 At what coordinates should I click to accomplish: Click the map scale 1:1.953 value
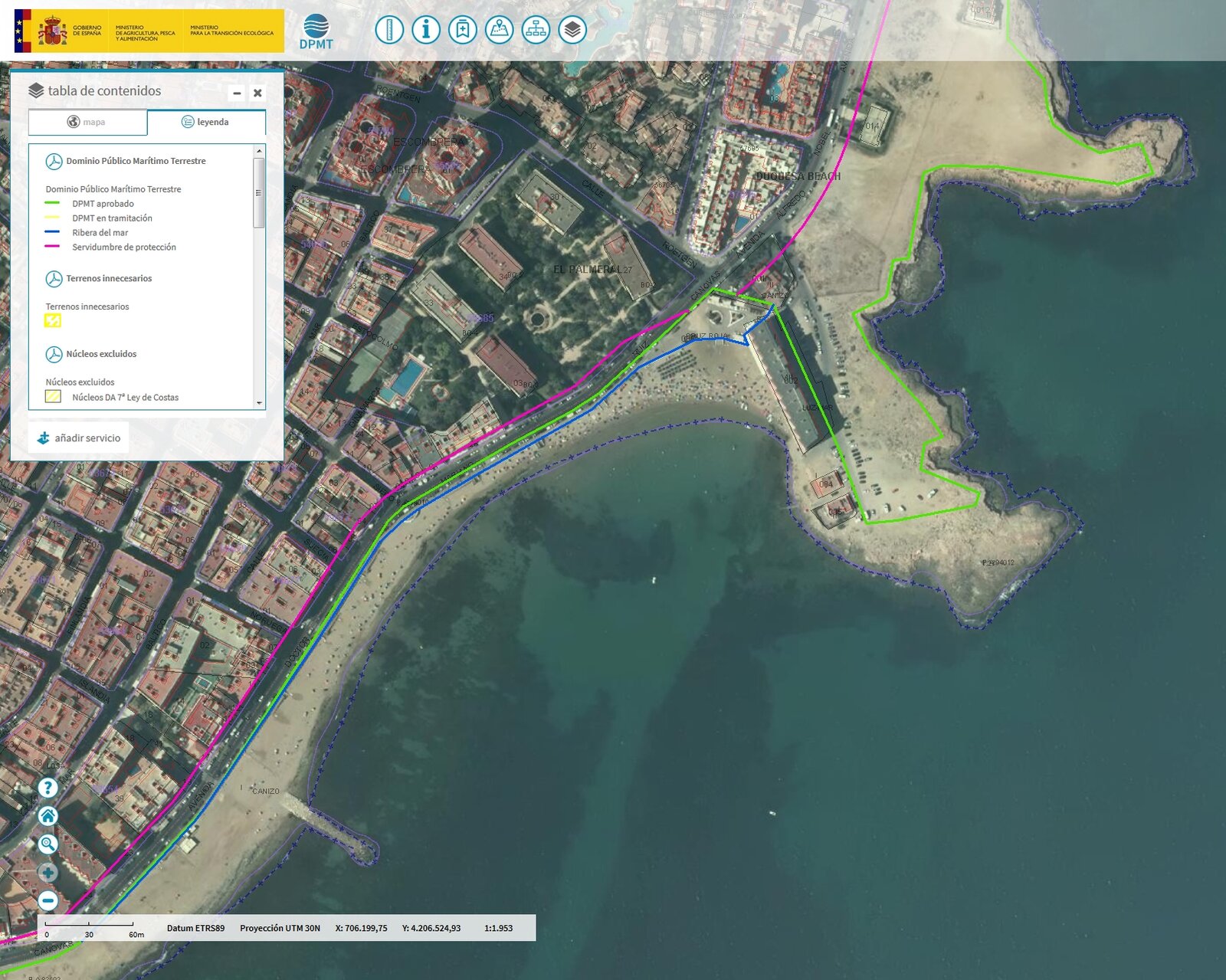coord(498,928)
